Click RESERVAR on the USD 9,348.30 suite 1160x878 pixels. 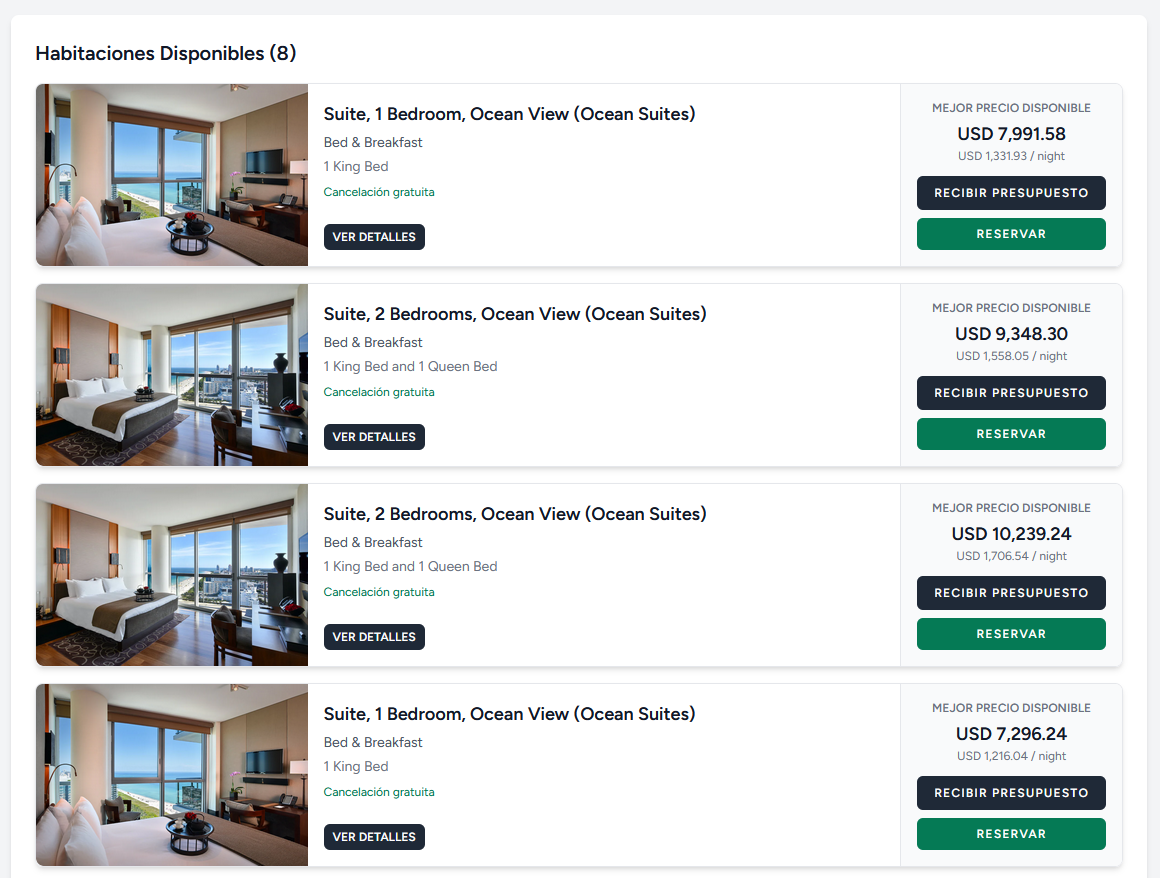click(1011, 433)
